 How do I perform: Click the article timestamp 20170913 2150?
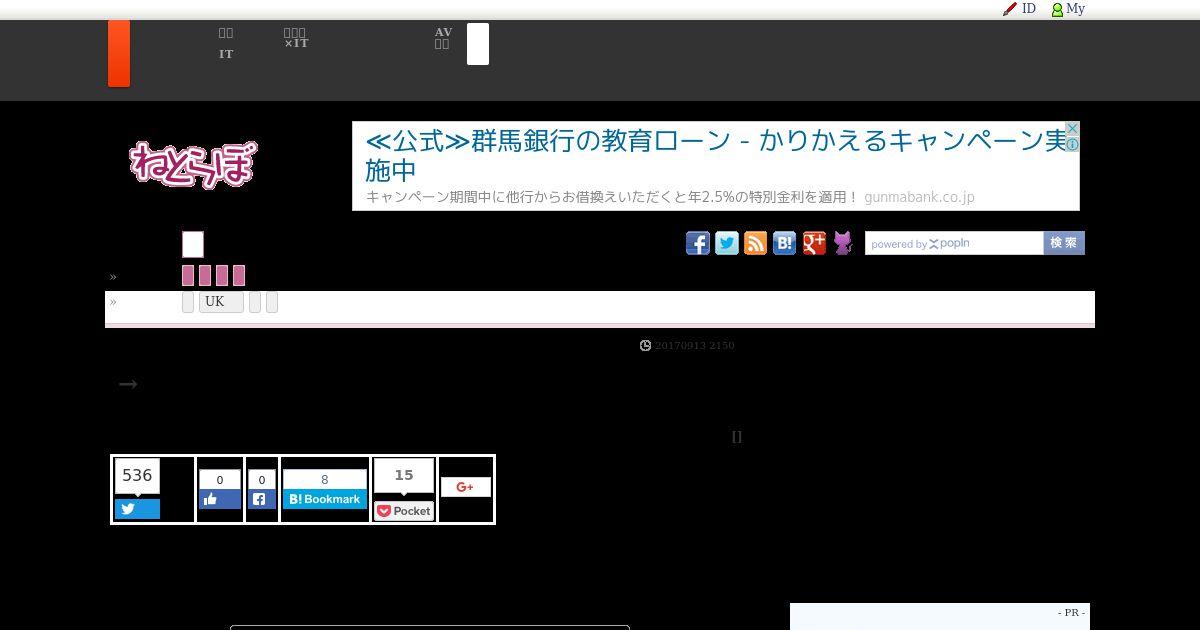pyautogui.click(x=695, y=345)
